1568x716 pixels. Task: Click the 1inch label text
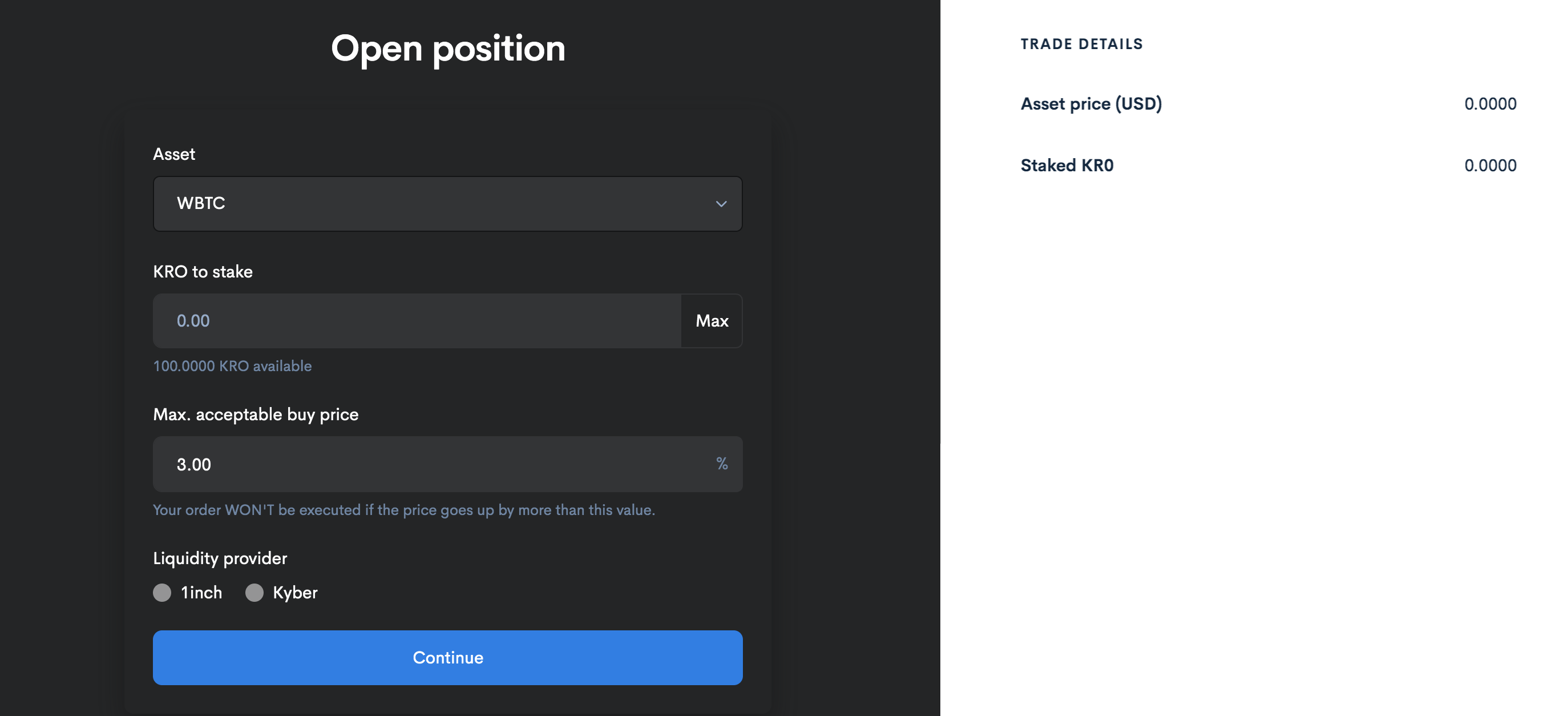coord(201,593)
